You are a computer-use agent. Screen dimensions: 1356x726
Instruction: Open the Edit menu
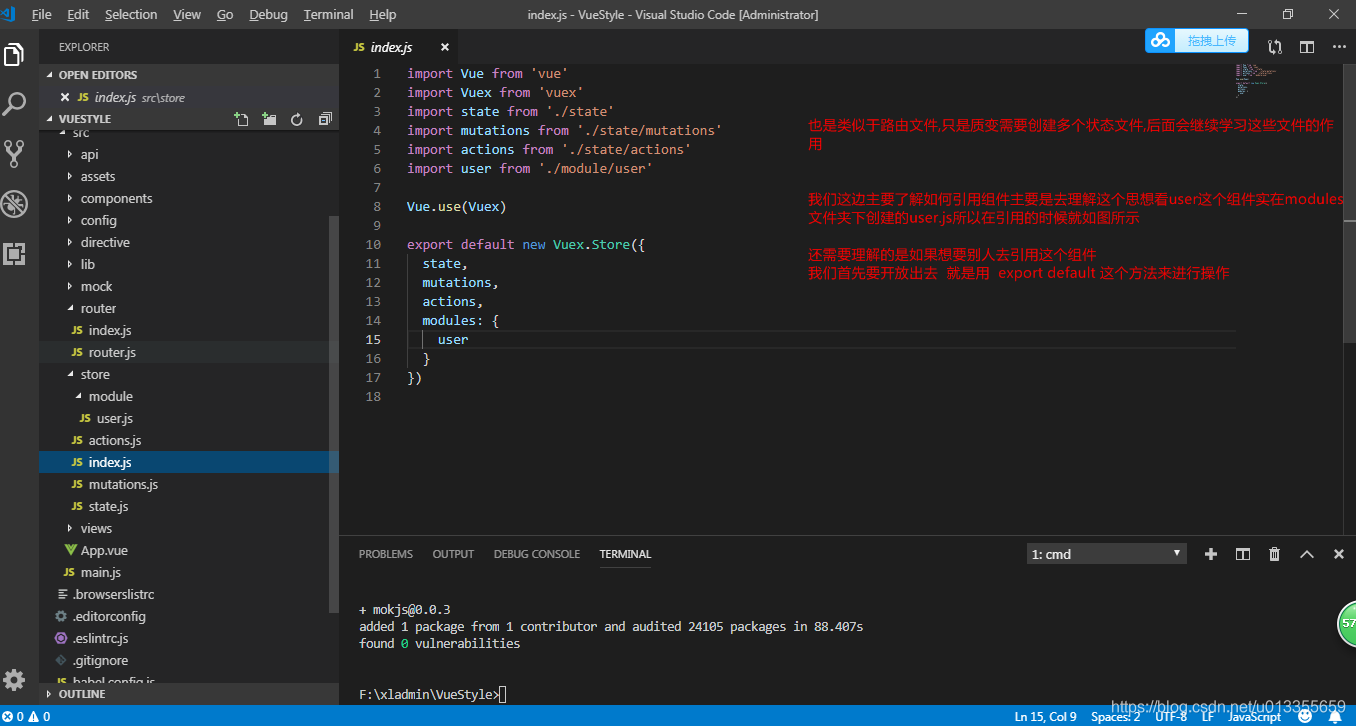pyautogui.click(x=78, y=14)
